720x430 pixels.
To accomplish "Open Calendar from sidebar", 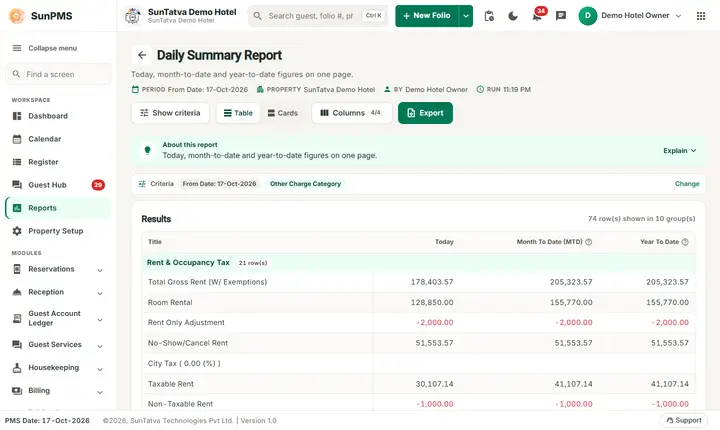I will point(58,139).
